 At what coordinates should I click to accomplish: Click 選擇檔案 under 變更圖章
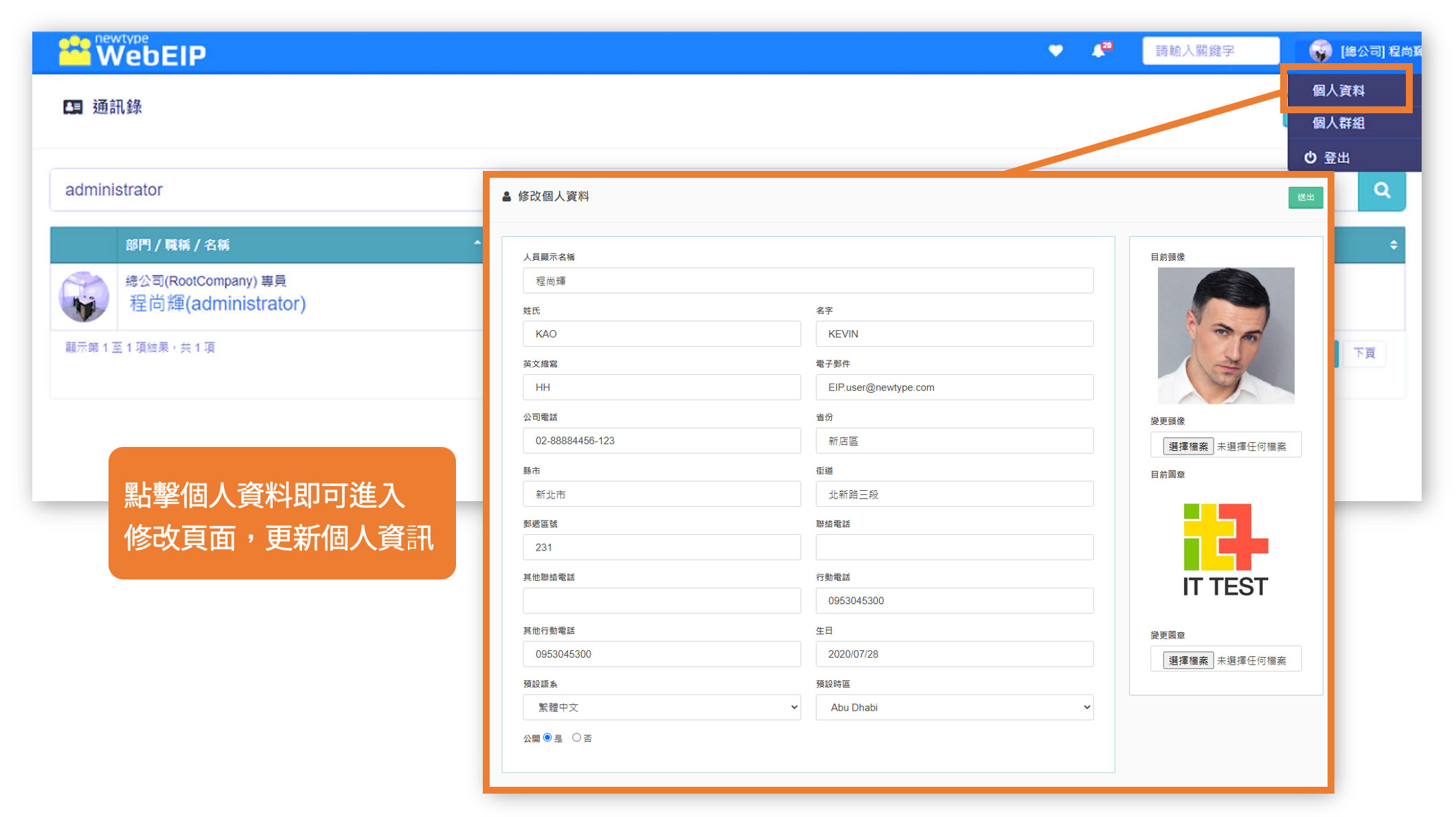(1188, 660)
